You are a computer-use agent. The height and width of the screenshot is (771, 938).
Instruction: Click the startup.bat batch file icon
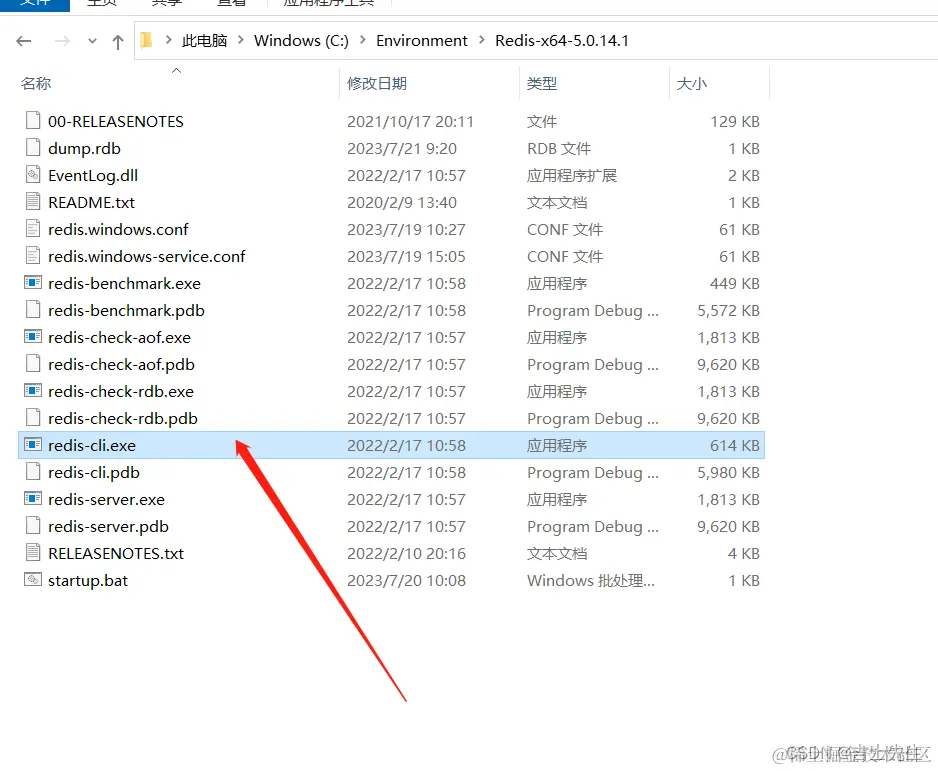click(x=33, y=580)
